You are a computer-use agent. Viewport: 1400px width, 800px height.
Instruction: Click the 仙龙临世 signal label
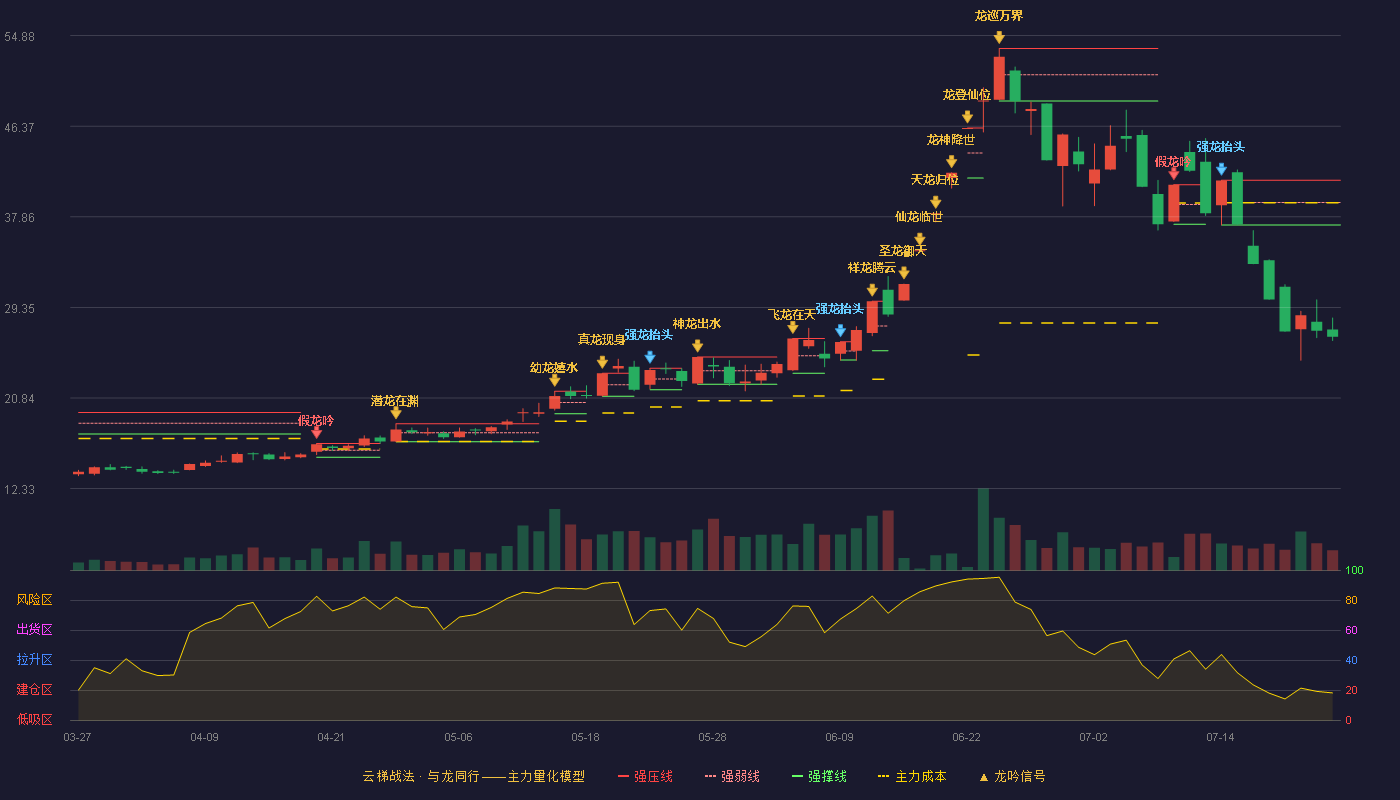[919, 217]
